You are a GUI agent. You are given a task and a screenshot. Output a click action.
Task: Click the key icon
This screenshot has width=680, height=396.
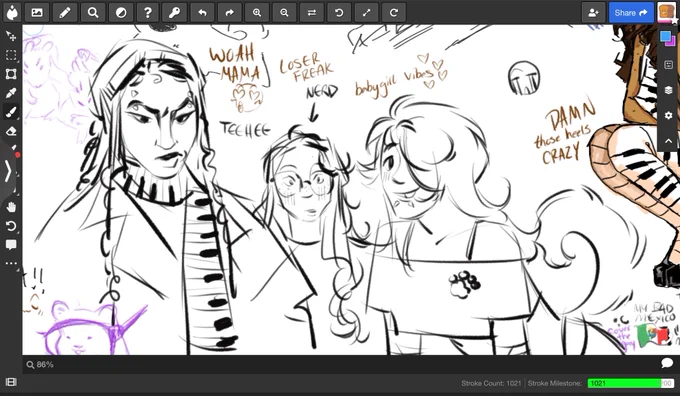click(x=175, y=13)
